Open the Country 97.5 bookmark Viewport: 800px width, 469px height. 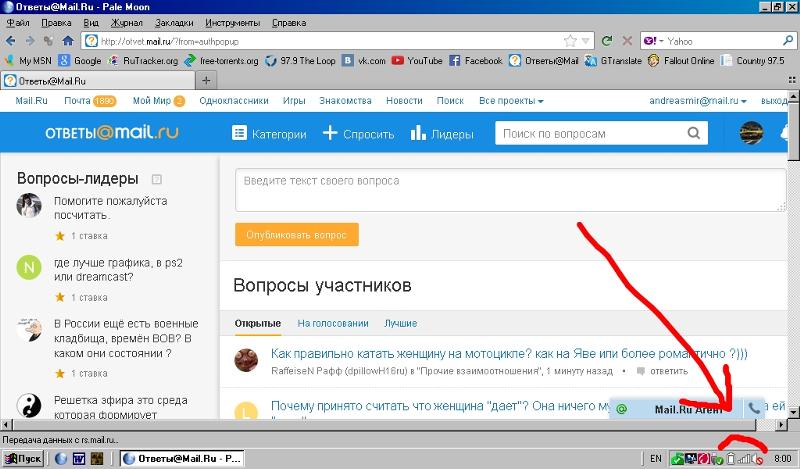753,61
